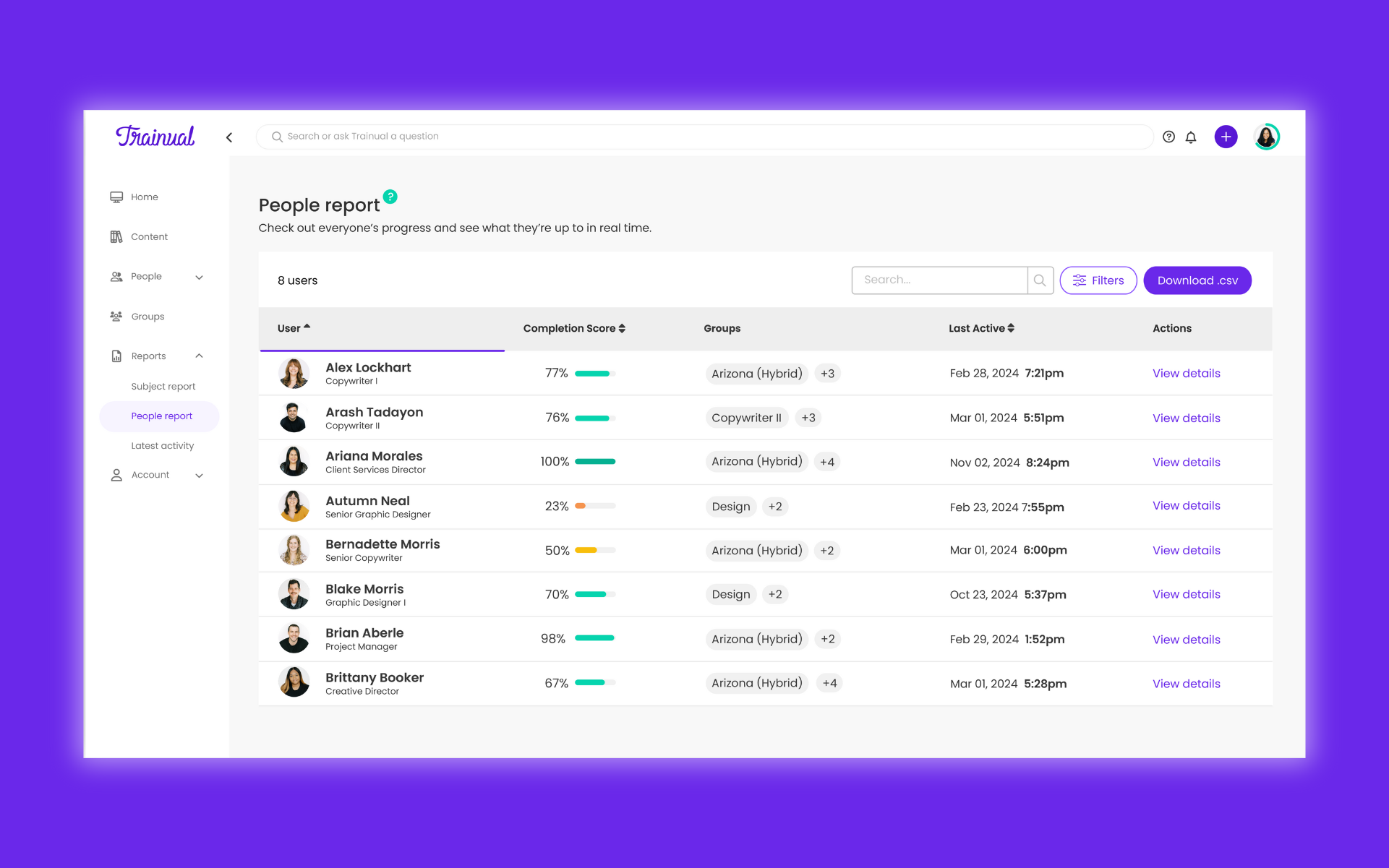The image size is (1389, 868).
Task: Switch to the Subject report page
Action: coord(163,386)
